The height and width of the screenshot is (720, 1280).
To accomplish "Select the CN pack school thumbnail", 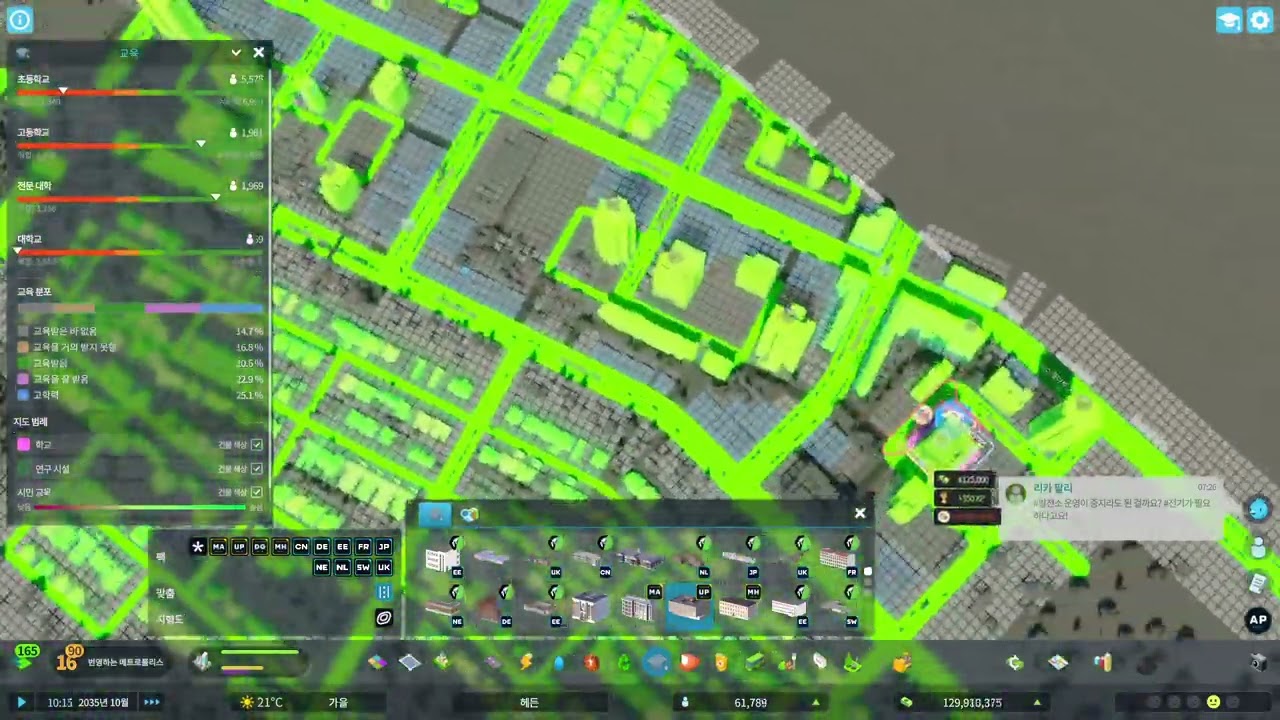I will (590, 557).
